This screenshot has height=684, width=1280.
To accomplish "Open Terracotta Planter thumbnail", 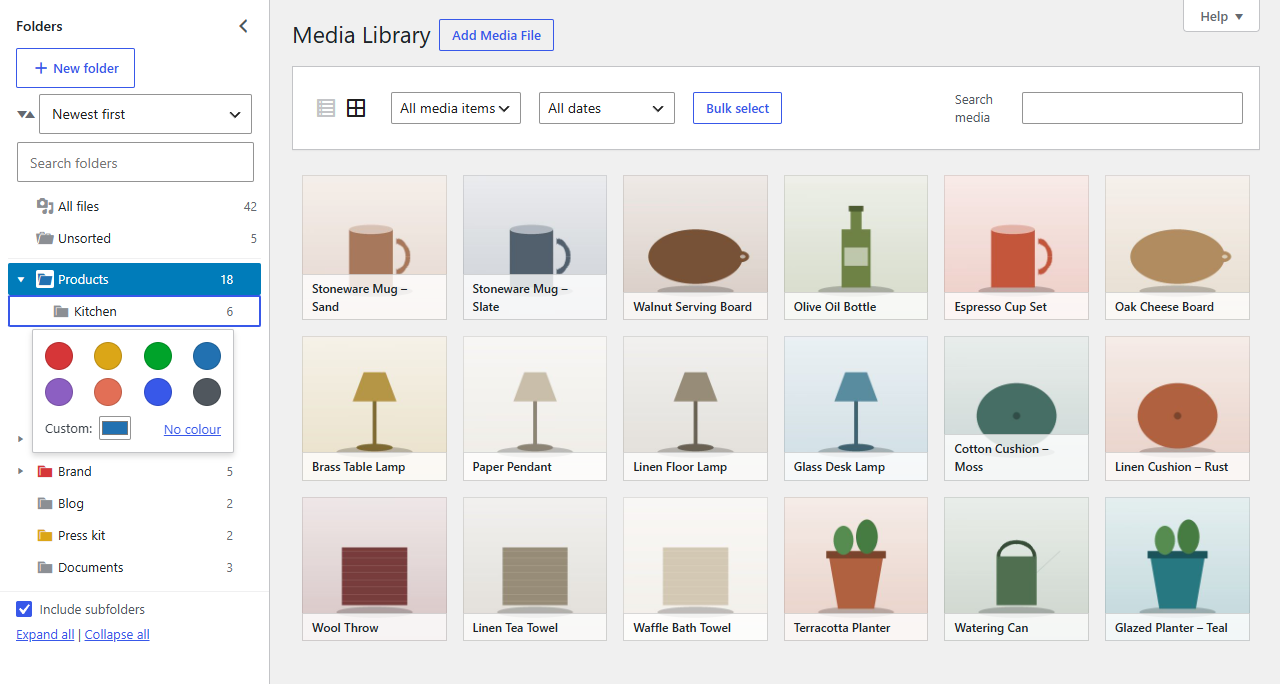I will tap(856, 569).
